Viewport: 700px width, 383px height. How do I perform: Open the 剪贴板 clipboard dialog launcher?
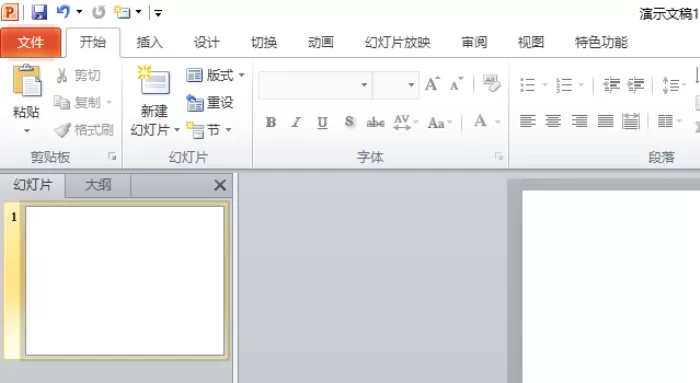pos(112,156)
